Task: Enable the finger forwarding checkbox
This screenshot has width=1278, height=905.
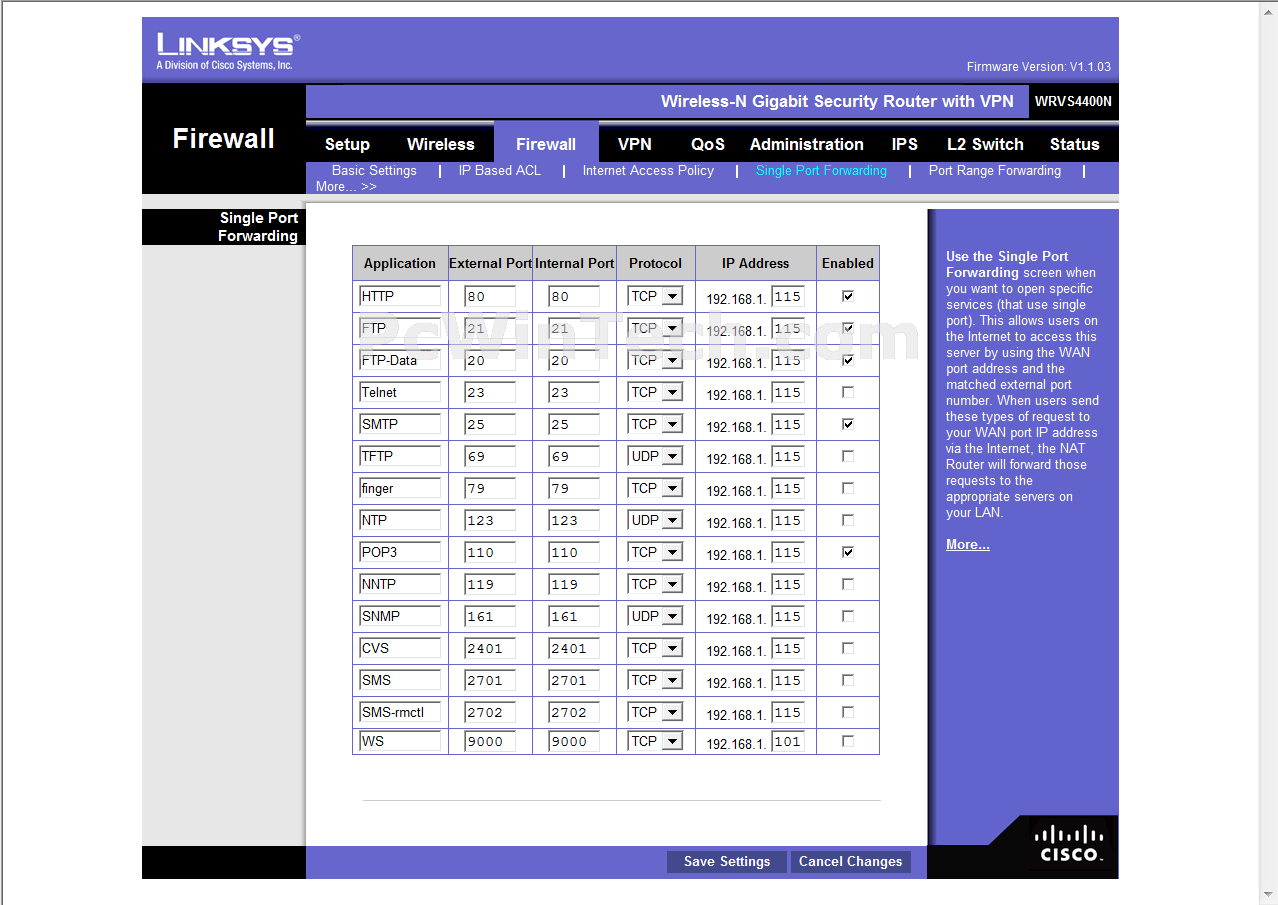Action: [848, 488]
